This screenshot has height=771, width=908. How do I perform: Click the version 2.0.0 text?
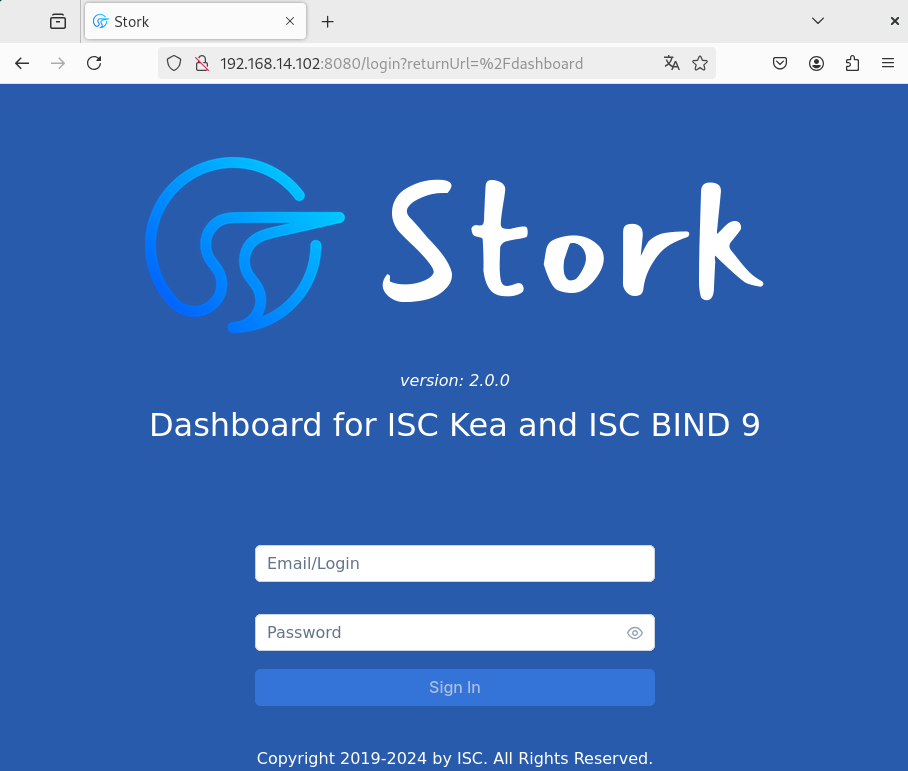[455, 380]
